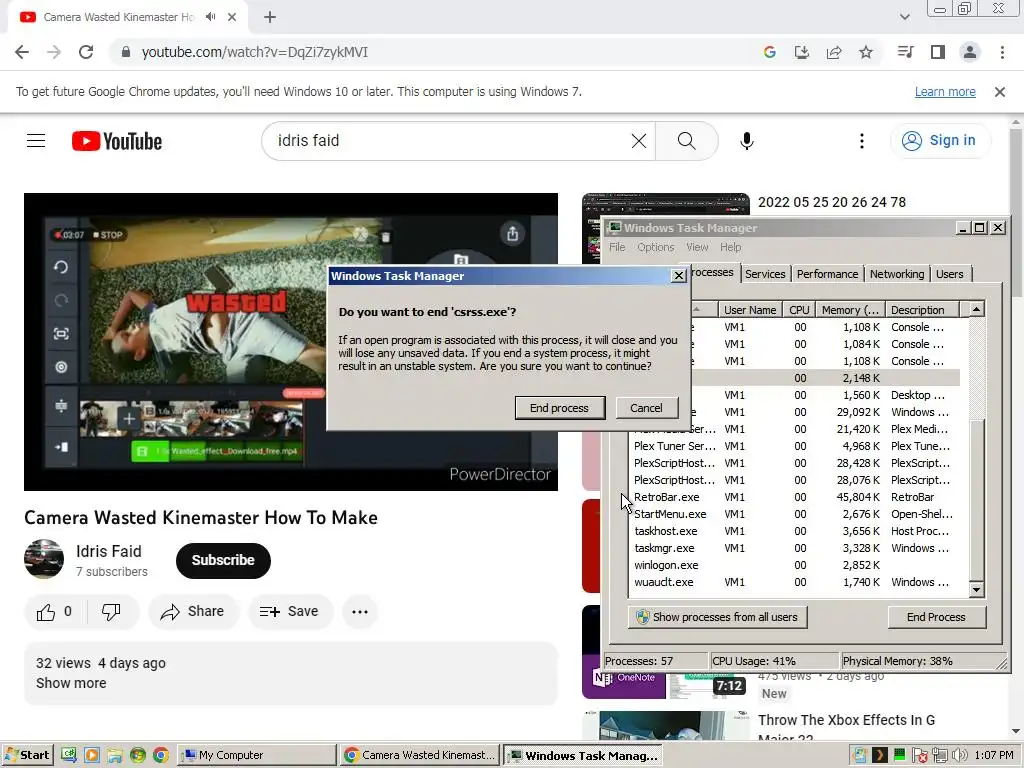Open the Learn more link in the update banner
Image resolution: width=1024 pixels, height=768 pixels.
(945, 92)
